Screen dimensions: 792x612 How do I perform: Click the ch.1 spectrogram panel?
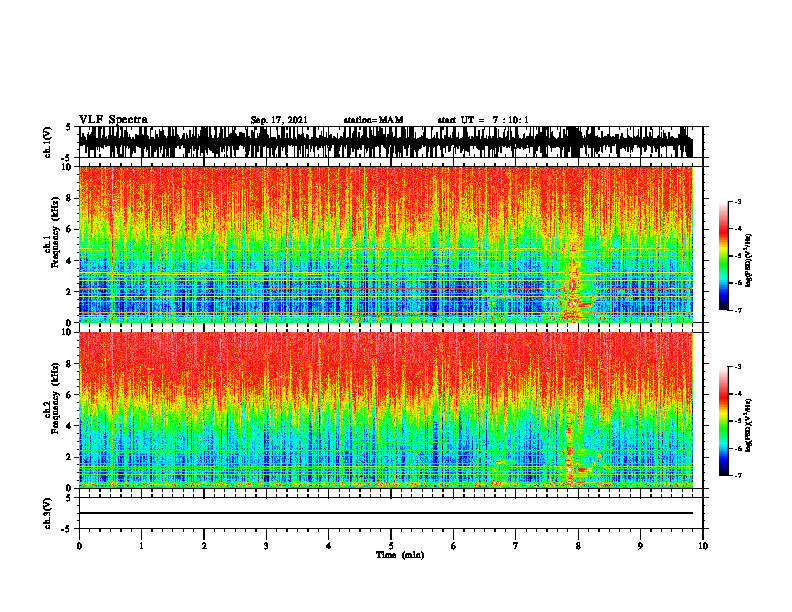tap(386, 244)
